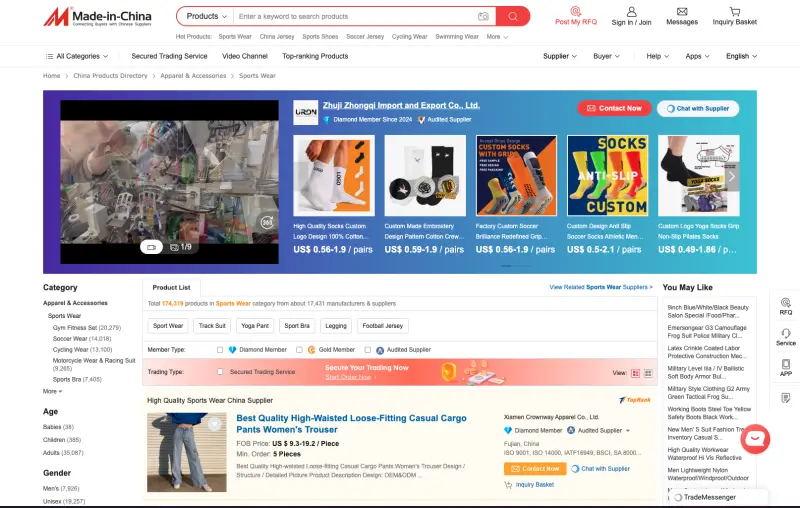Viewport: 800px width, 508px height.
Task: Open Messages envelope icon
Action: [x=682, y=11]
